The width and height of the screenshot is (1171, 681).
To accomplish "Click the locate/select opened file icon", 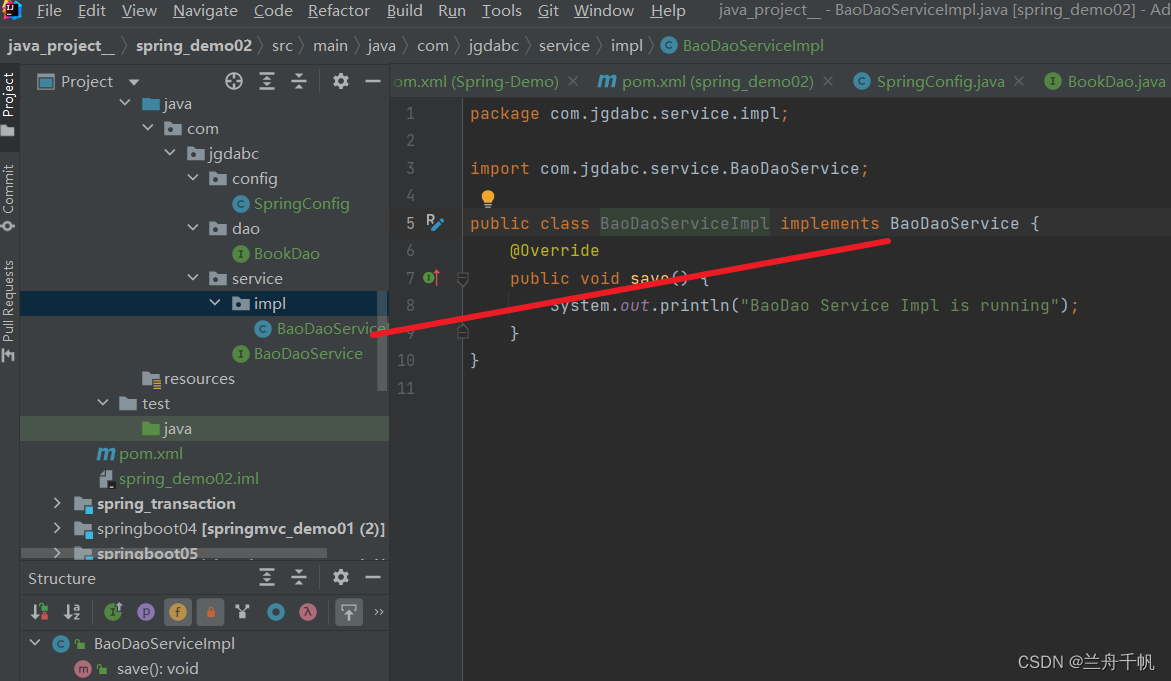I will click(234, 81).
